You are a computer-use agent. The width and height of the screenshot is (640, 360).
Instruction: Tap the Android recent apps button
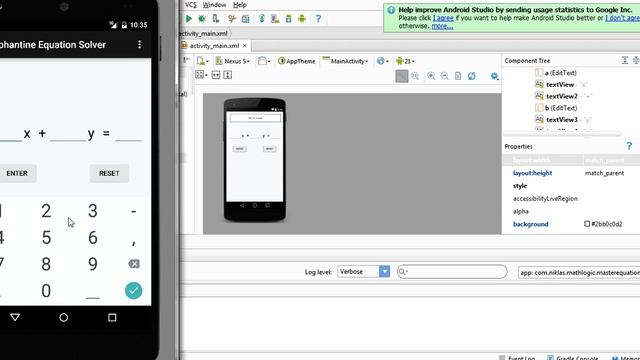(x=112, y=317)
